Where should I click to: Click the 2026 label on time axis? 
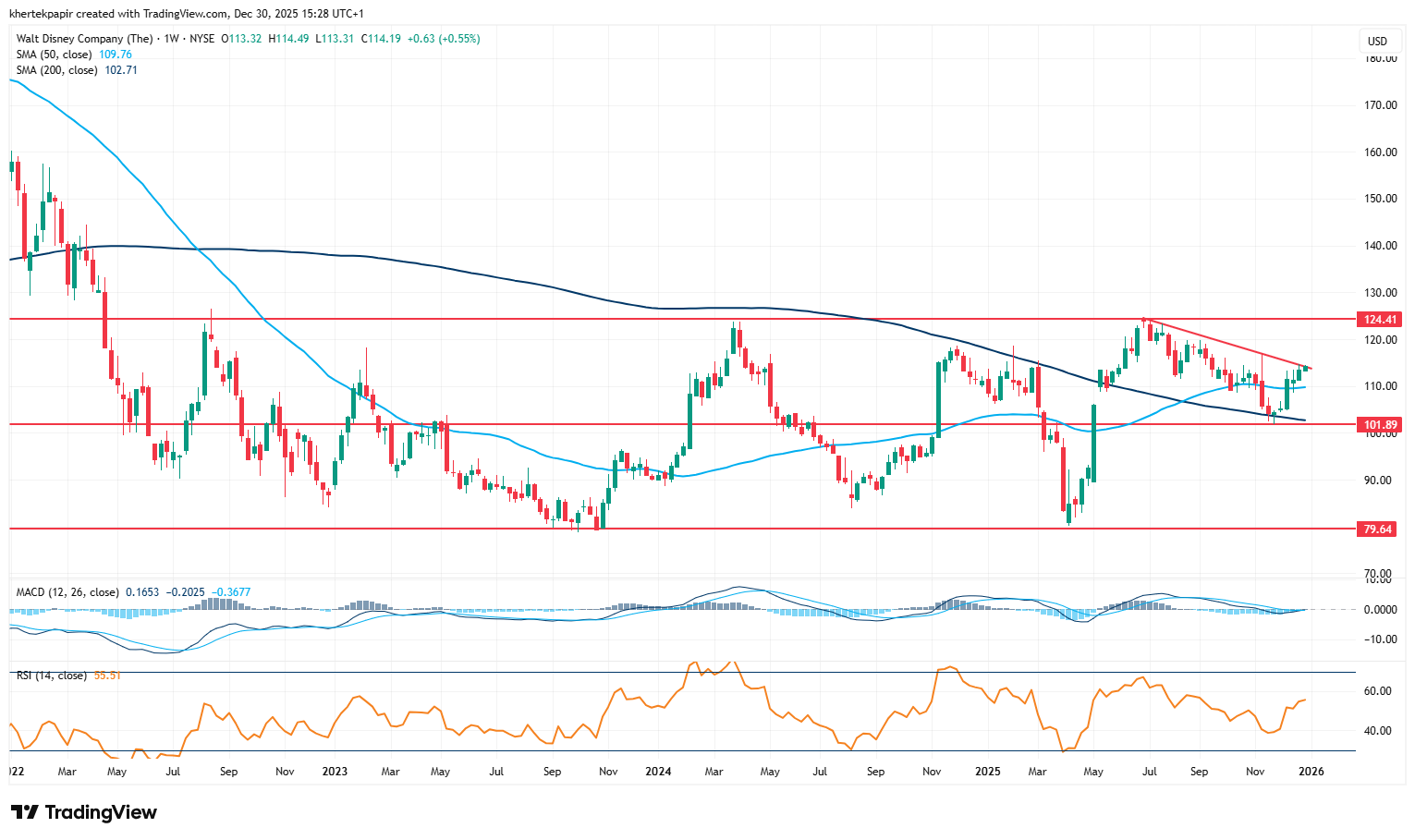coord(1311,772)
